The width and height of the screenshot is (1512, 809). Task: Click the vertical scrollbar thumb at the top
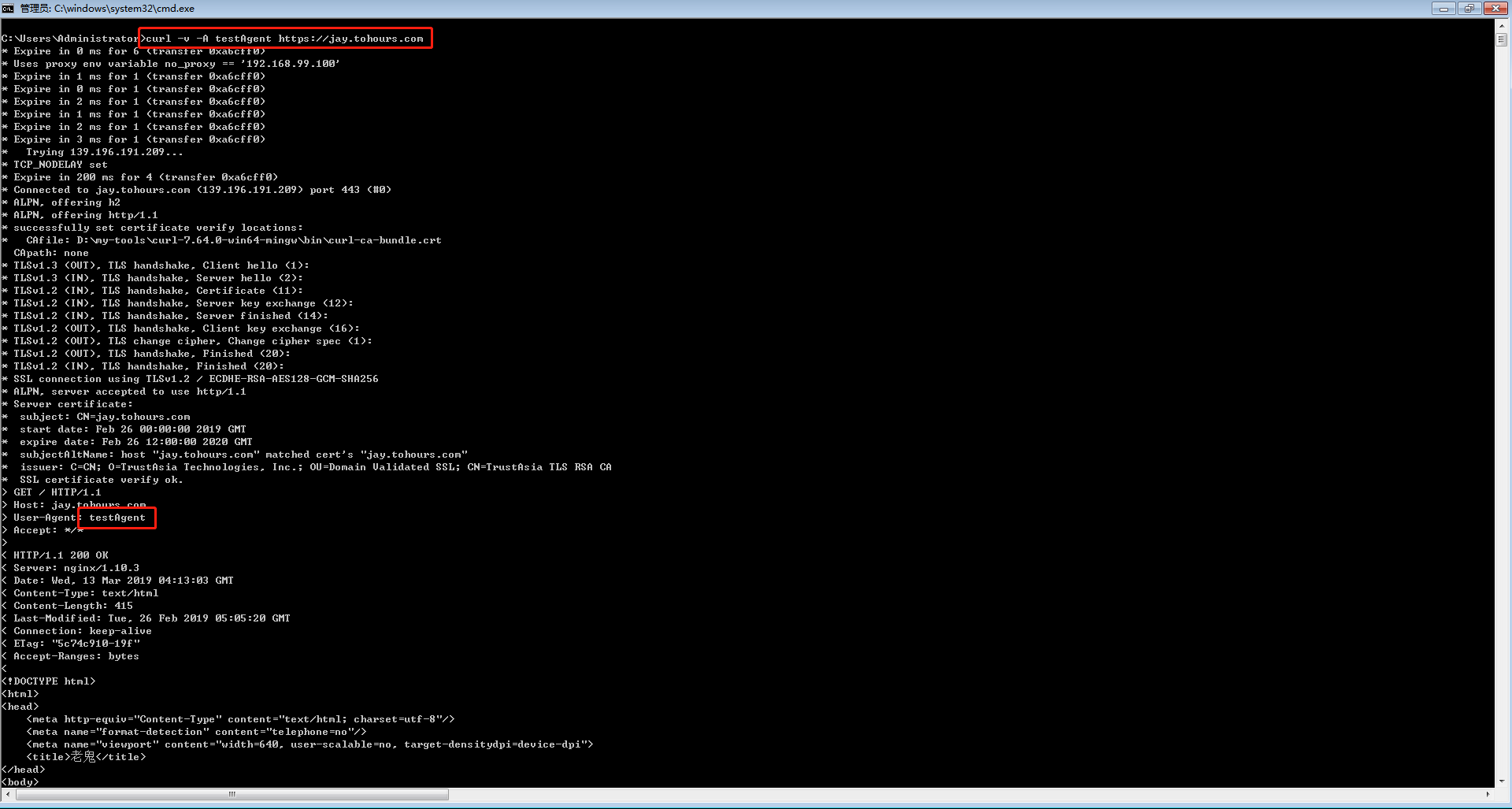[1502, 39]
